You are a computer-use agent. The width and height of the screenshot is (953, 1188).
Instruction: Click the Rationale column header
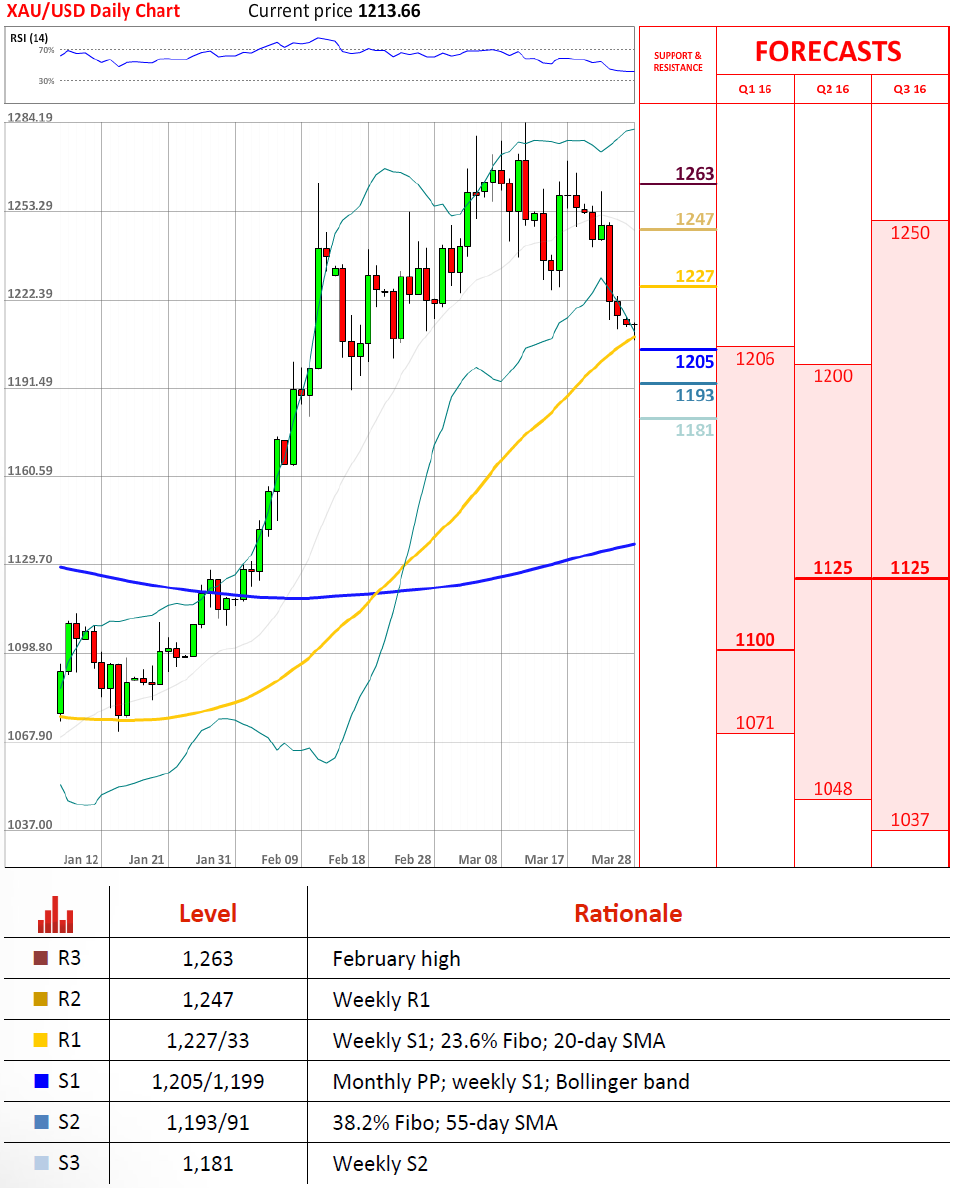point(628,913)
